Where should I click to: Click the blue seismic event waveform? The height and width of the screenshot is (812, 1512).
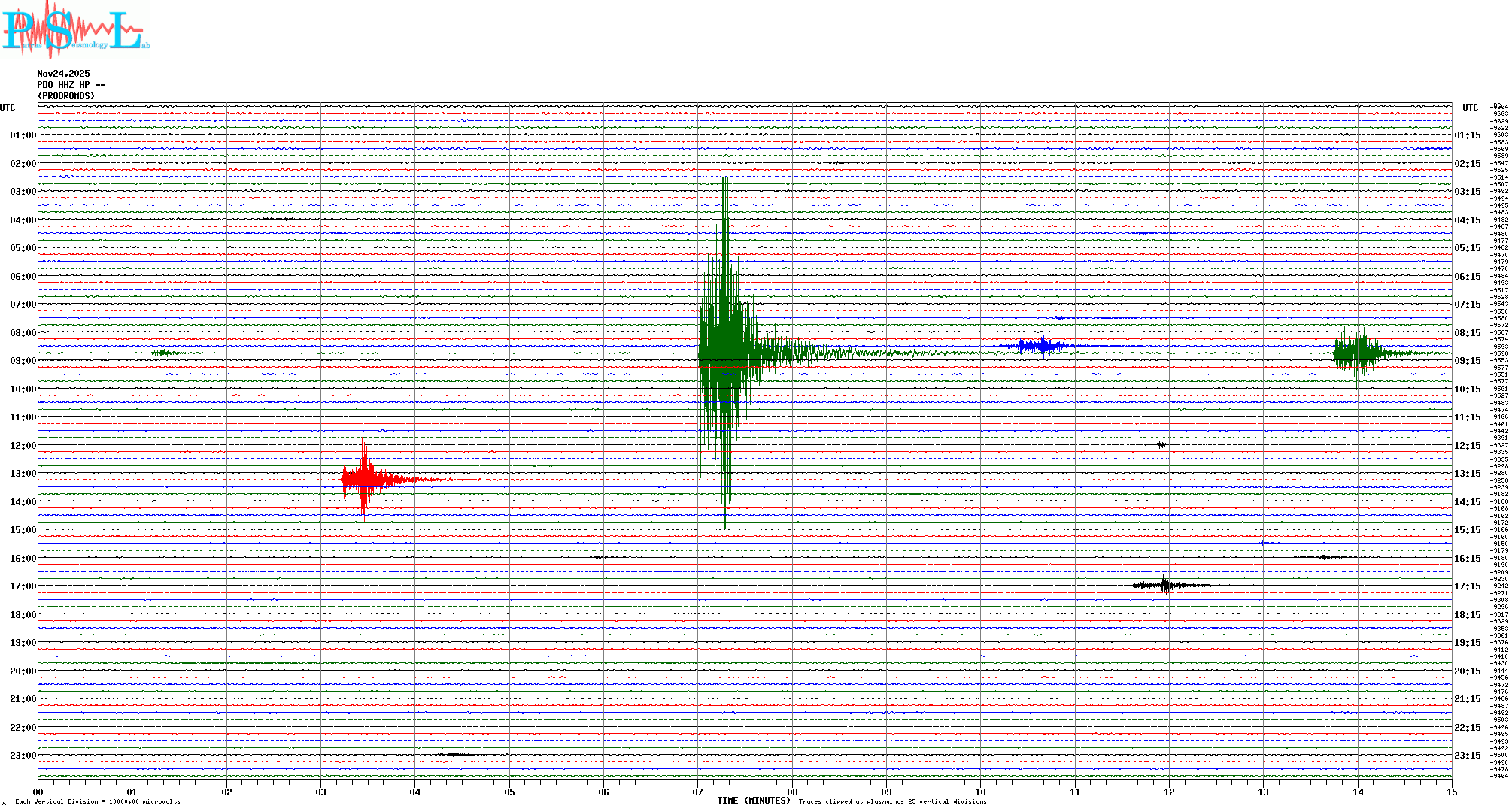(1041, 346)
